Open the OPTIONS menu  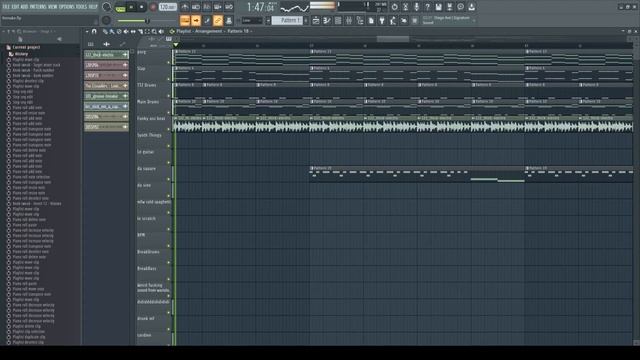[67, 7]
